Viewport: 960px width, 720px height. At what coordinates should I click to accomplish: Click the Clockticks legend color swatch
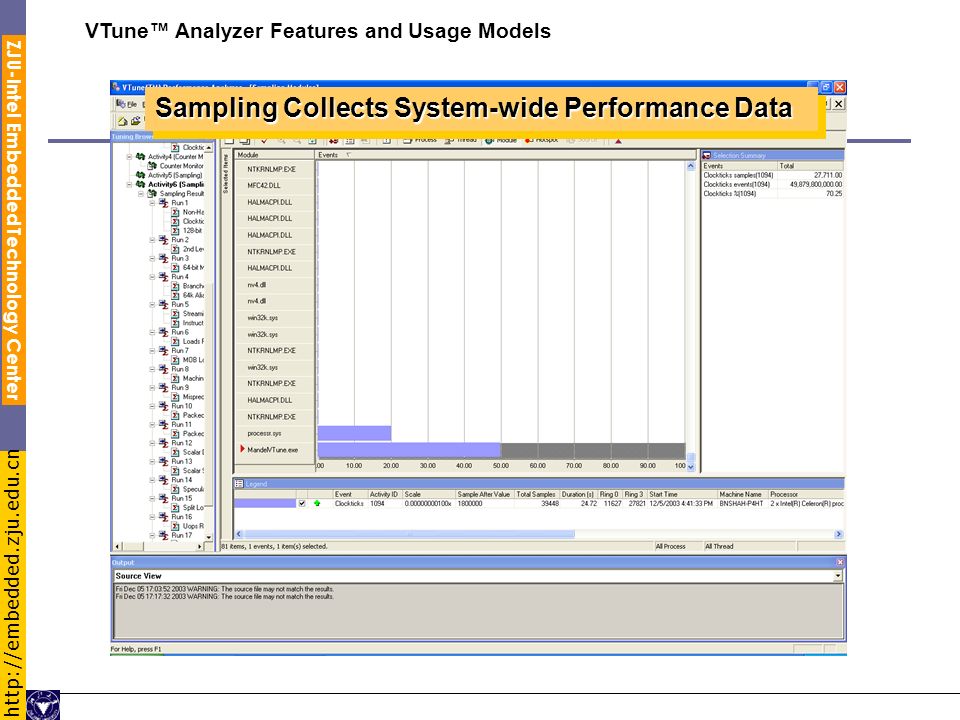click(264, 503)
